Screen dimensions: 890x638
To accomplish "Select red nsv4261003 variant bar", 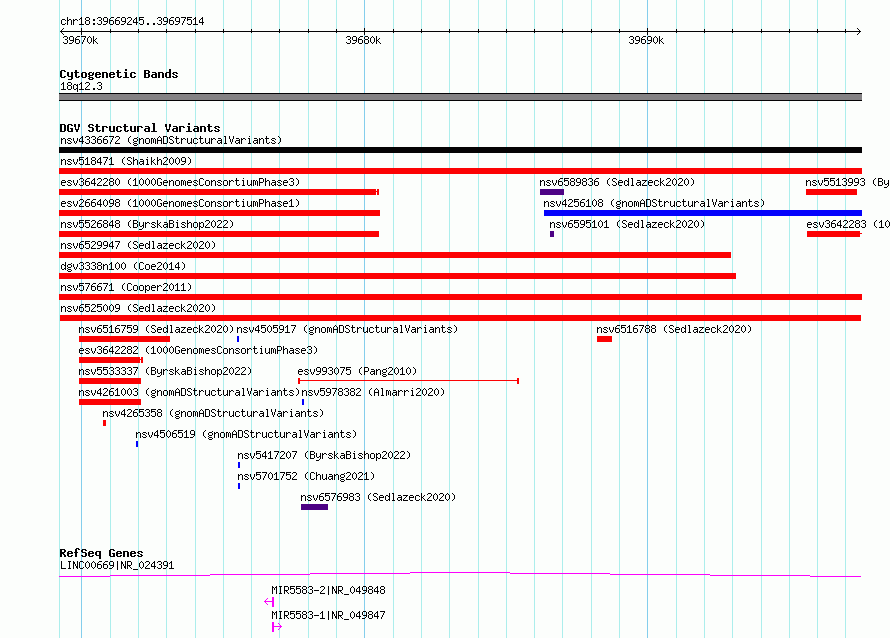I will coord(110,402).
